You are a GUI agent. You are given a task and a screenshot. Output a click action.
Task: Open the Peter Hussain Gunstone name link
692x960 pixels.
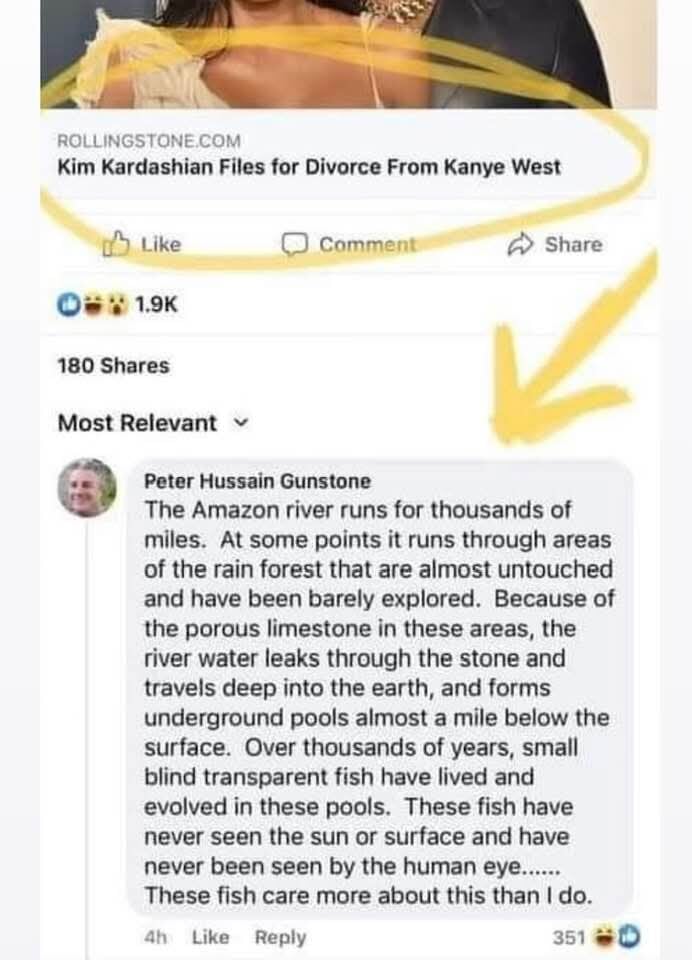[257, 481]
